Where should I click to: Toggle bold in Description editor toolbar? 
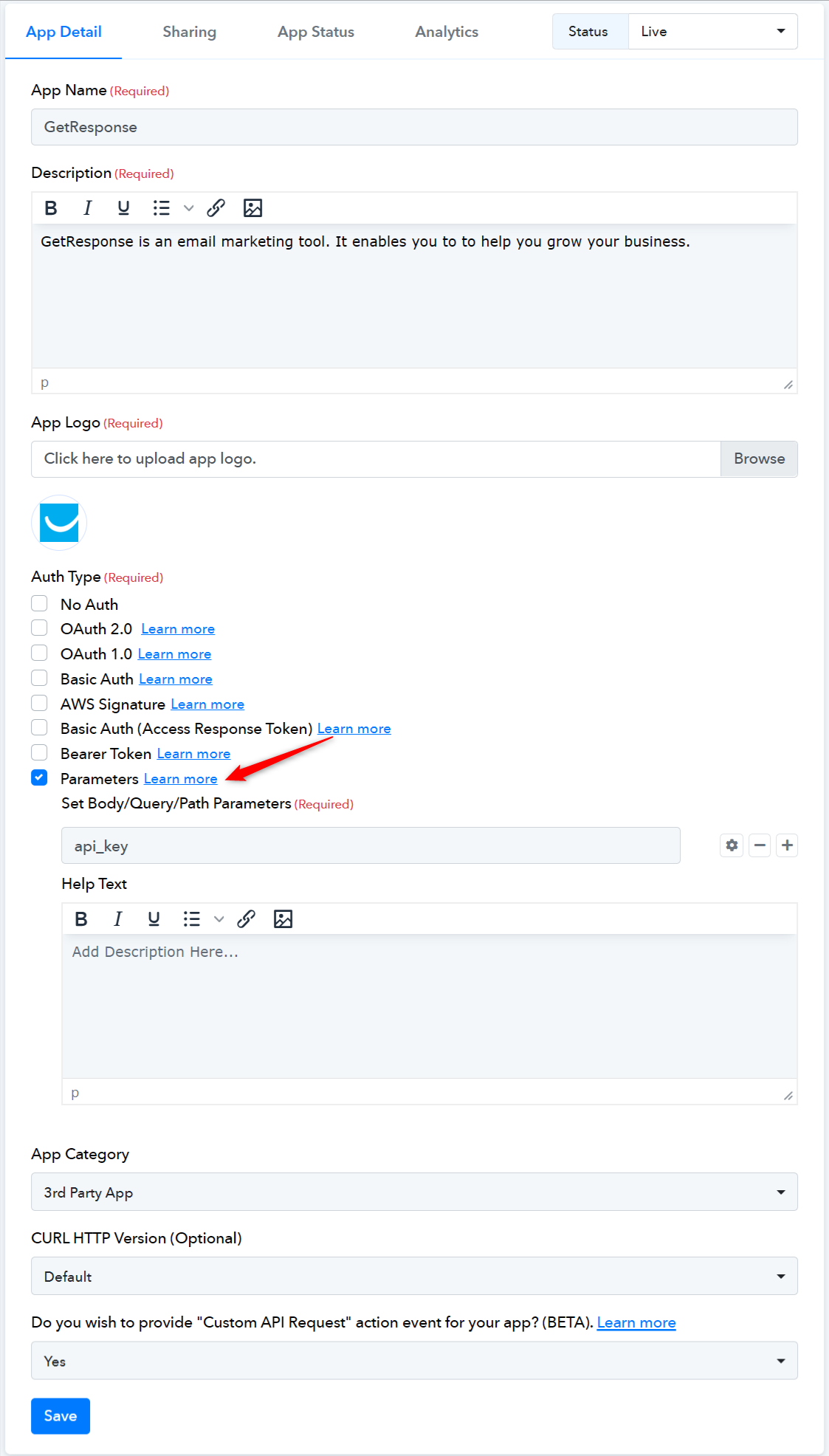[51, 208]
